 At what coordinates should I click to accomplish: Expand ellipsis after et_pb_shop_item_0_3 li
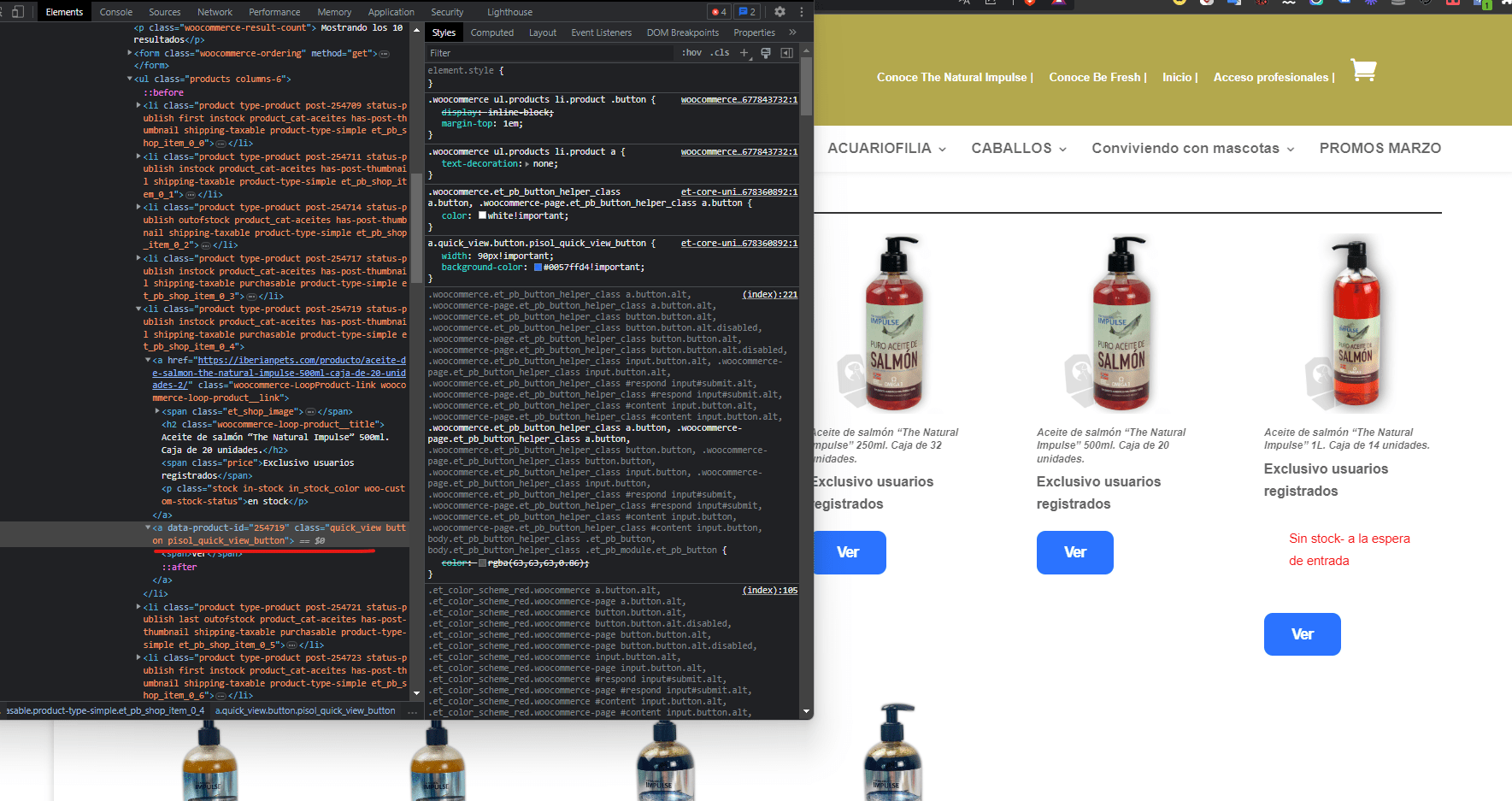click(x=252, y=297)
